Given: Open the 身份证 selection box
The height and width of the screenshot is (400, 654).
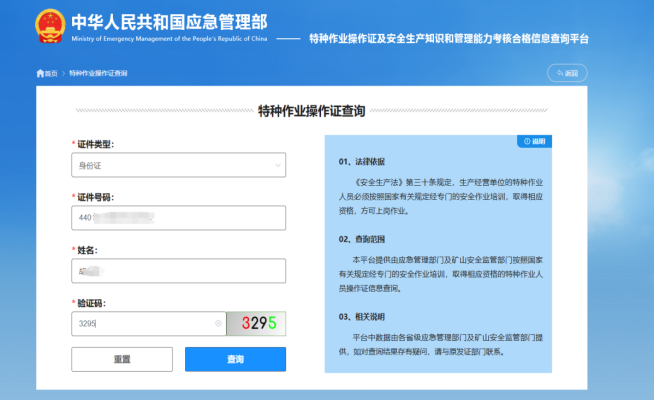Looking at the screenshot, I should pos(170,165).
